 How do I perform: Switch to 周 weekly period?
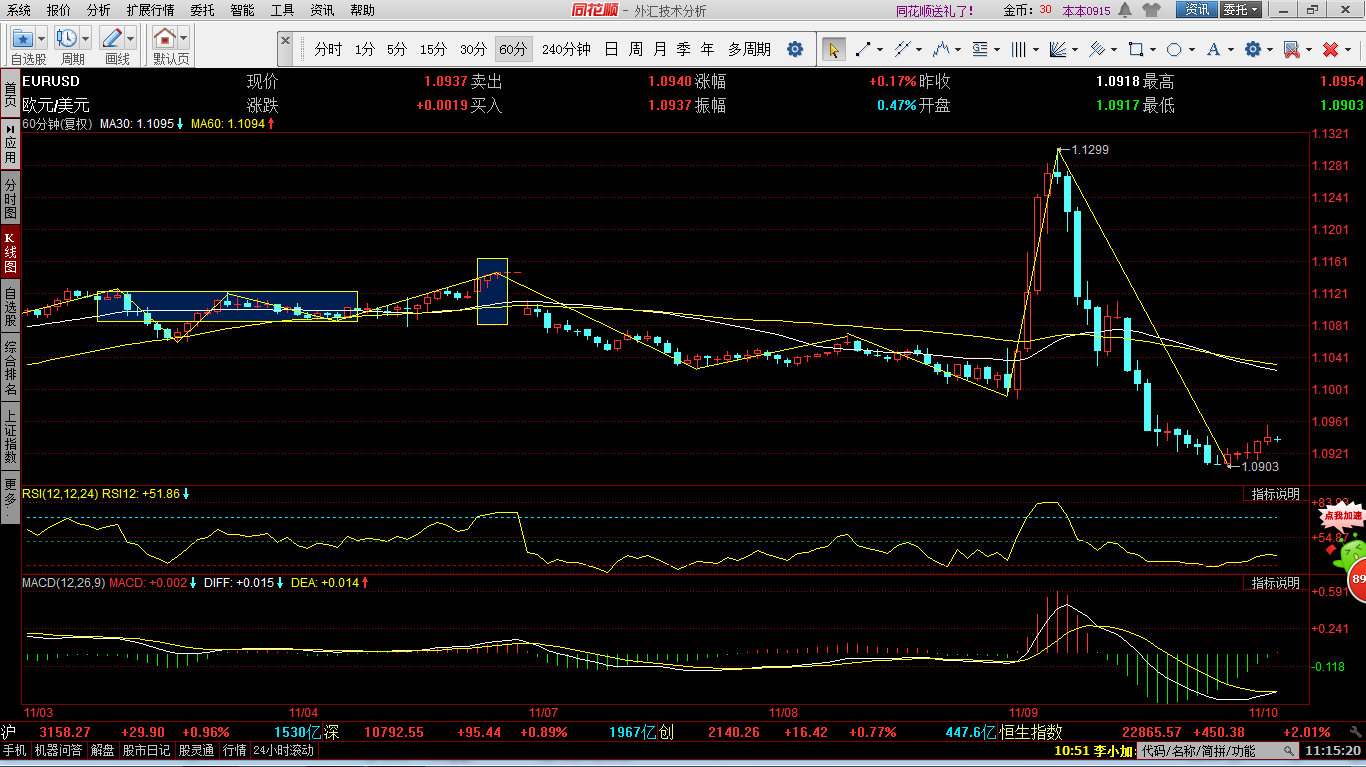point(635,49)
